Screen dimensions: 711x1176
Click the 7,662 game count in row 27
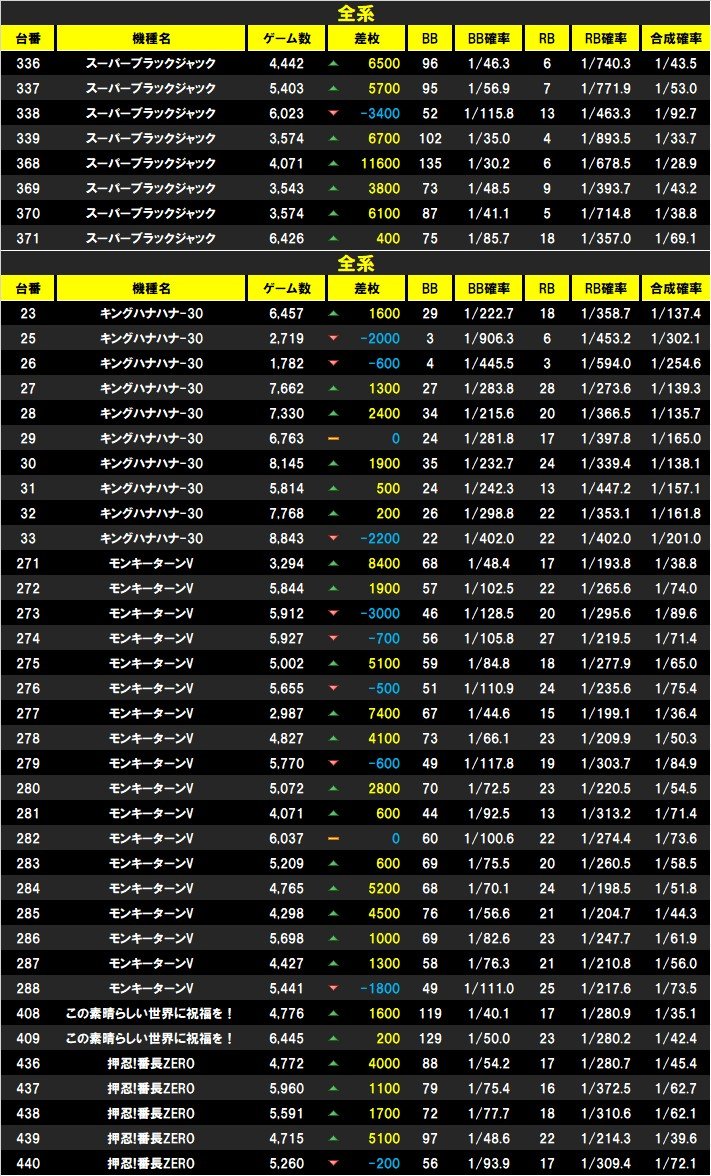pyautogui.click(x=287, y=388)
